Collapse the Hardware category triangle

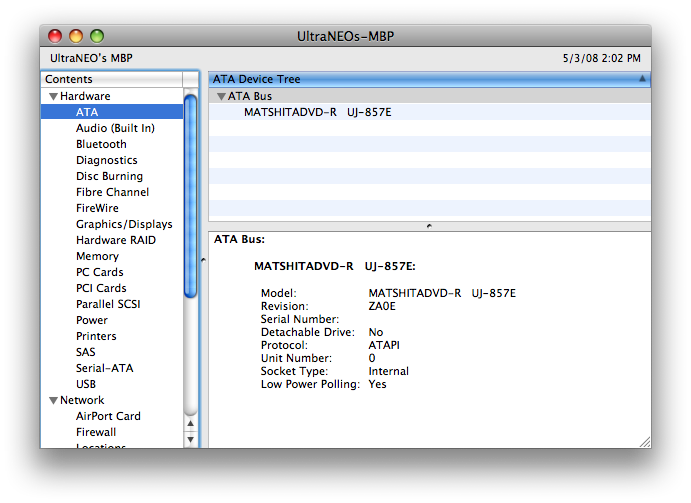pyautogui.click(x=53, y=96)
